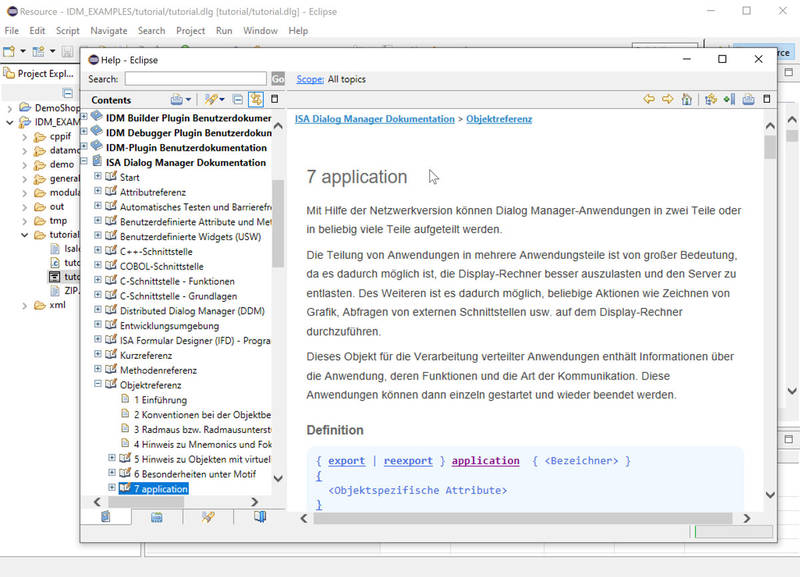Open the search scope dropdown arrow
The image size is (800, 577).
point(222,99)
